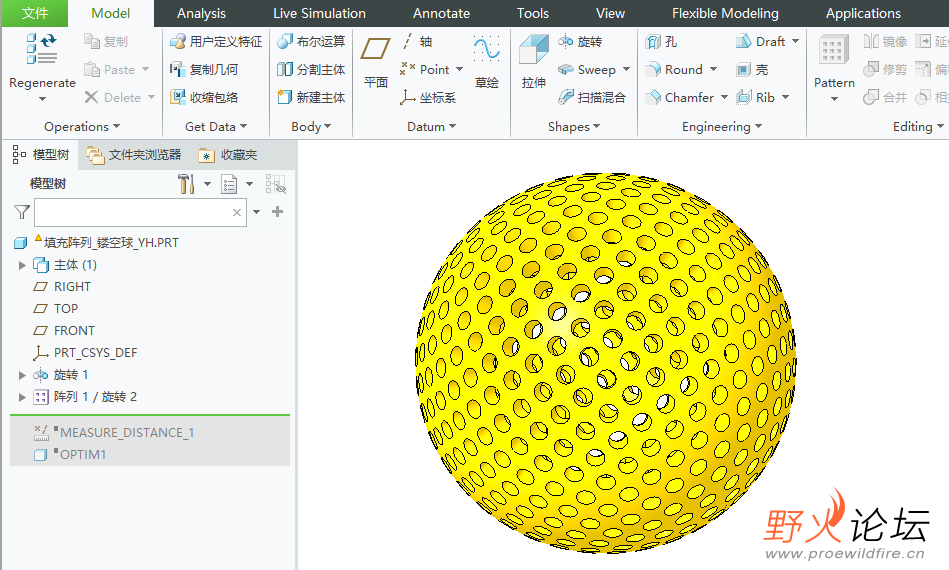Select the 轴 axis tool
The width and height of the screenshot is (949, 570).
click(416, 41)
